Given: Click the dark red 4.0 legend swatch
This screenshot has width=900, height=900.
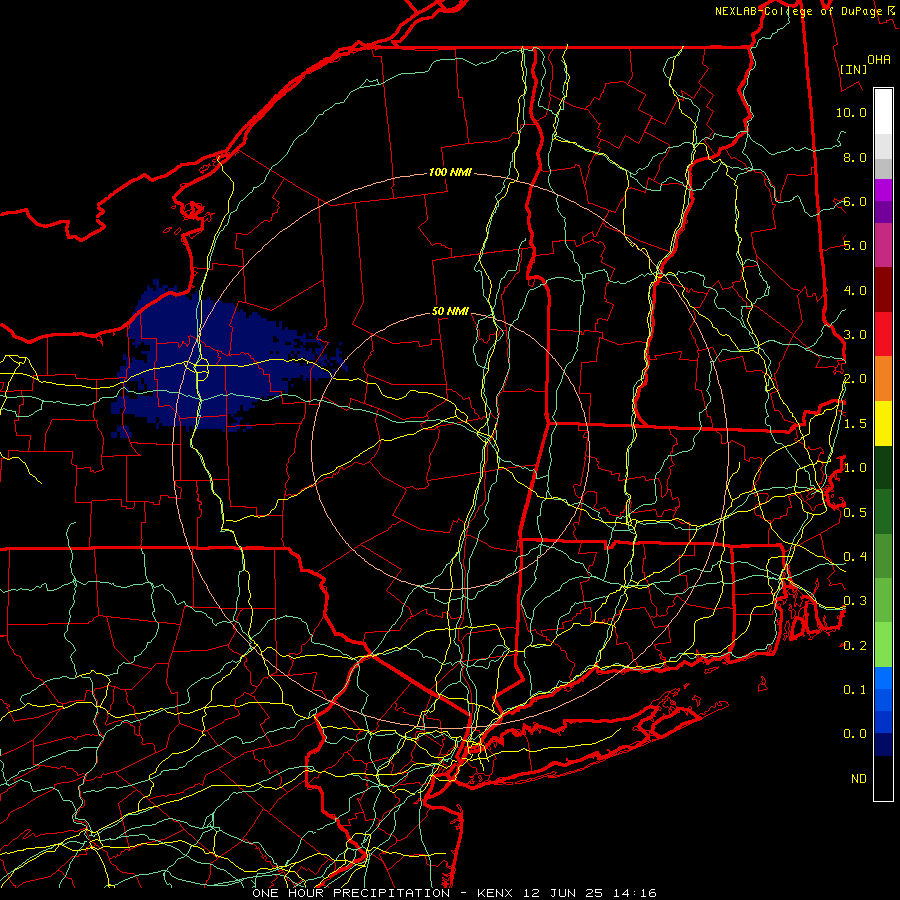Looking at the screenshot, I should coord(883,290).
